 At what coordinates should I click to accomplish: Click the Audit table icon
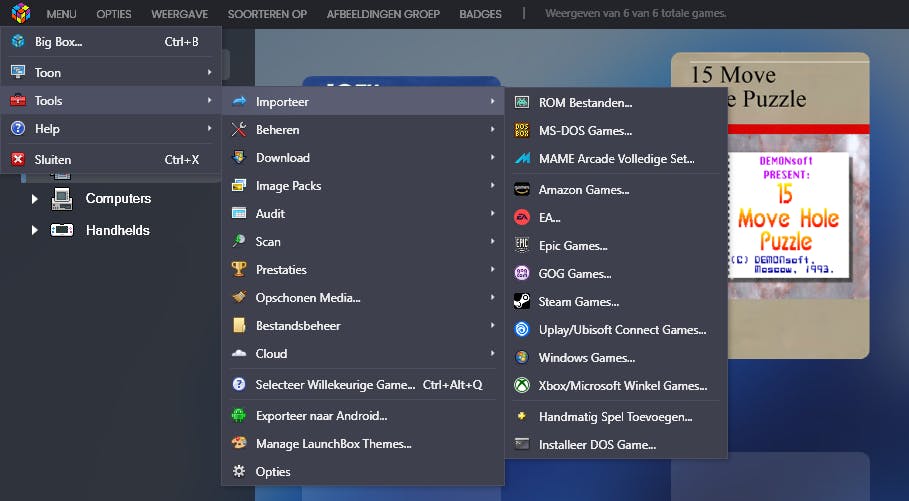(239, 213)
